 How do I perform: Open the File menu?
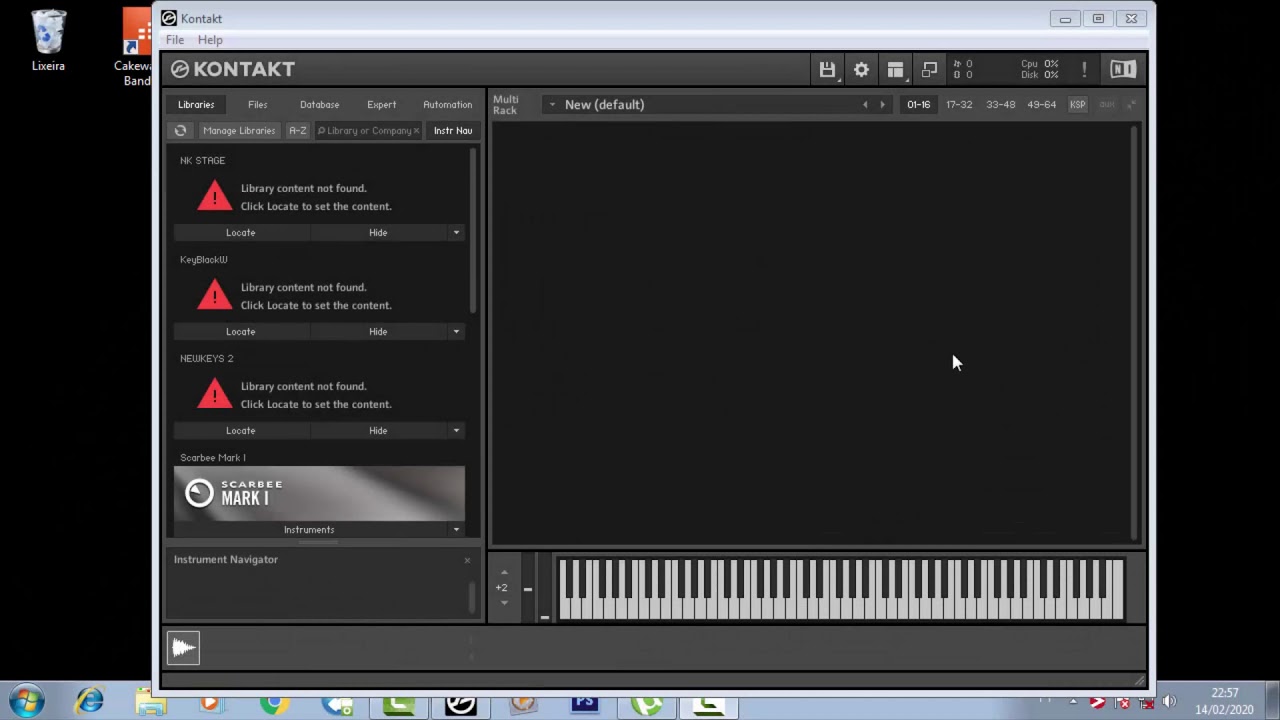pos(175,40)
